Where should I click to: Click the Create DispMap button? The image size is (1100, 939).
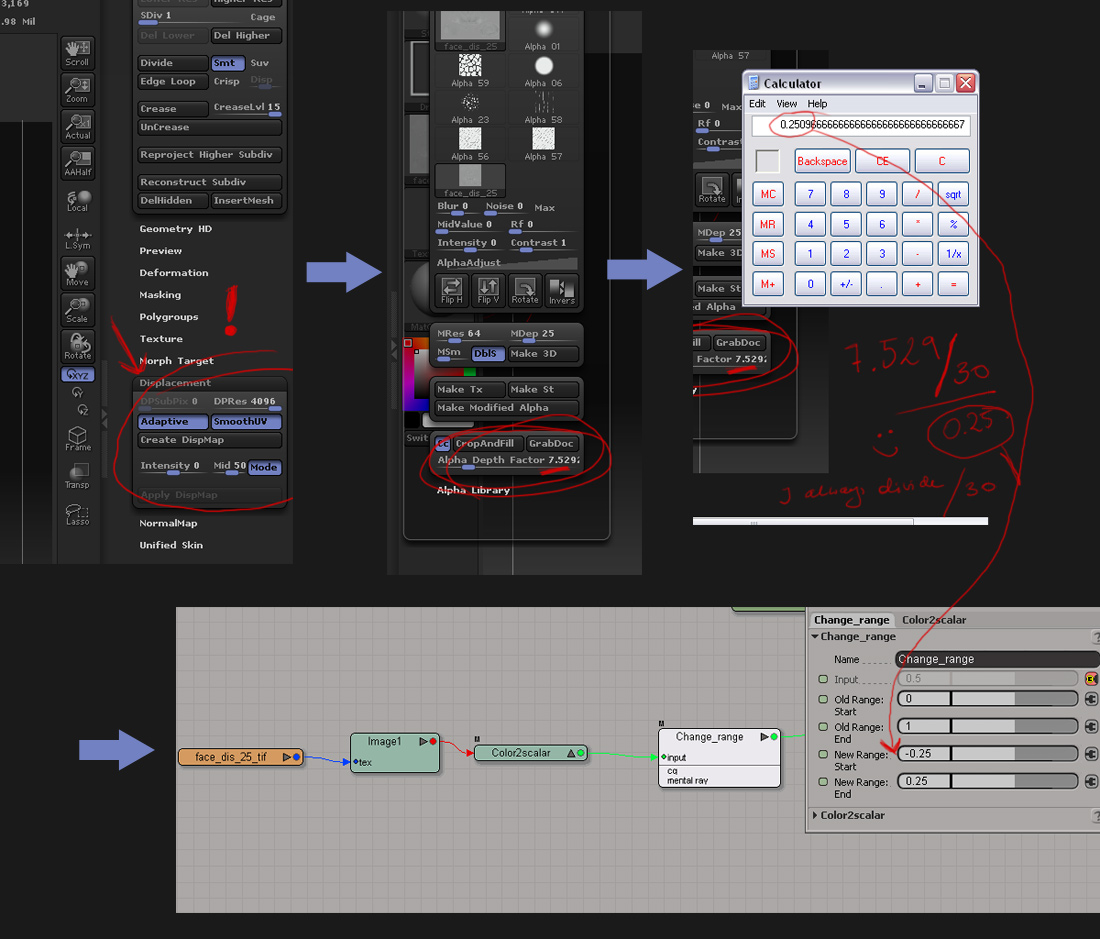(210, 440)
